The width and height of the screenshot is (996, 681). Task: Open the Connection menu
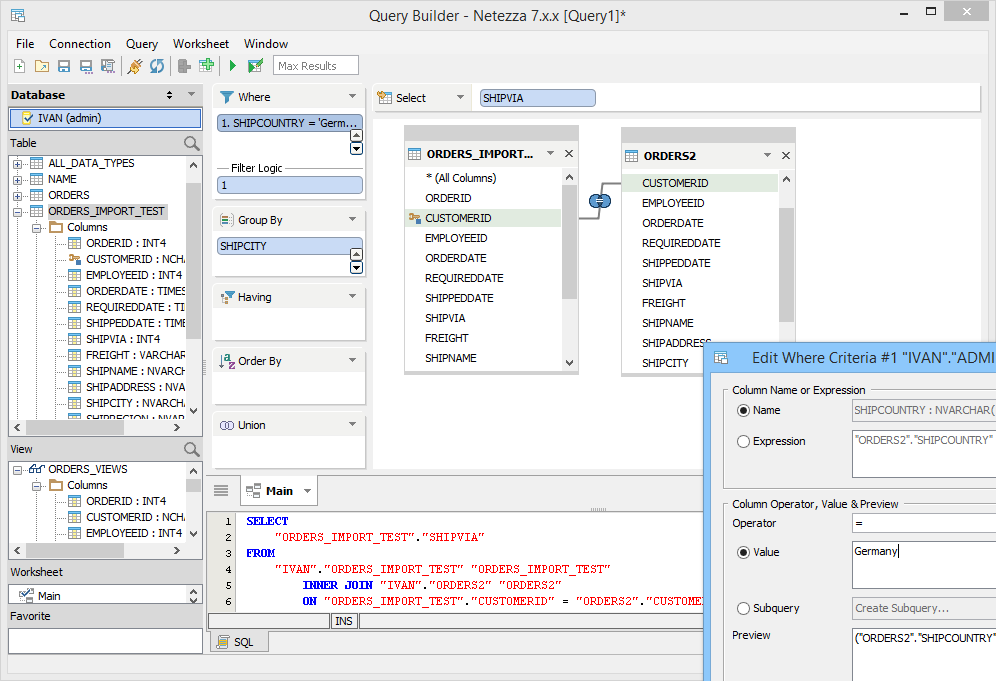(80, 44)
